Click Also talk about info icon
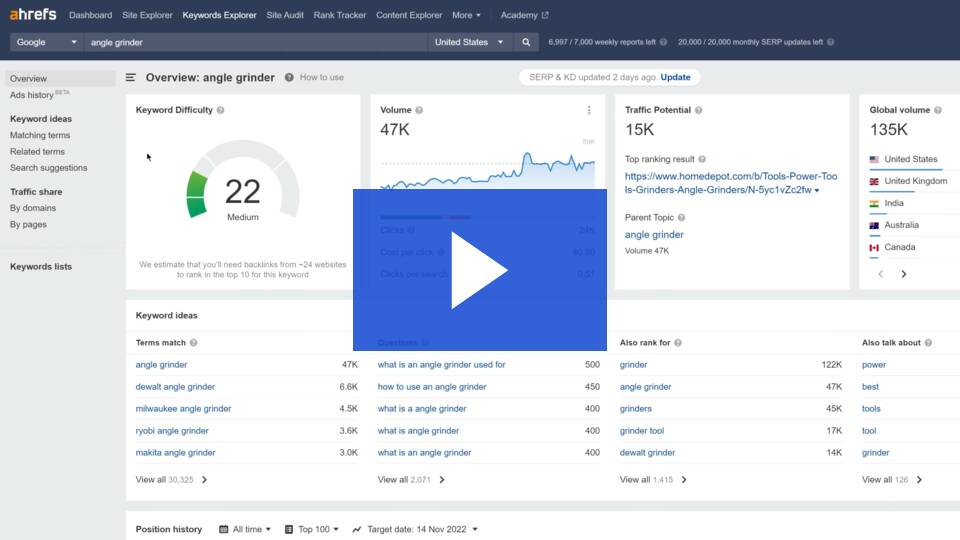Screen dimensions: 960x540 tap(928, 343)
